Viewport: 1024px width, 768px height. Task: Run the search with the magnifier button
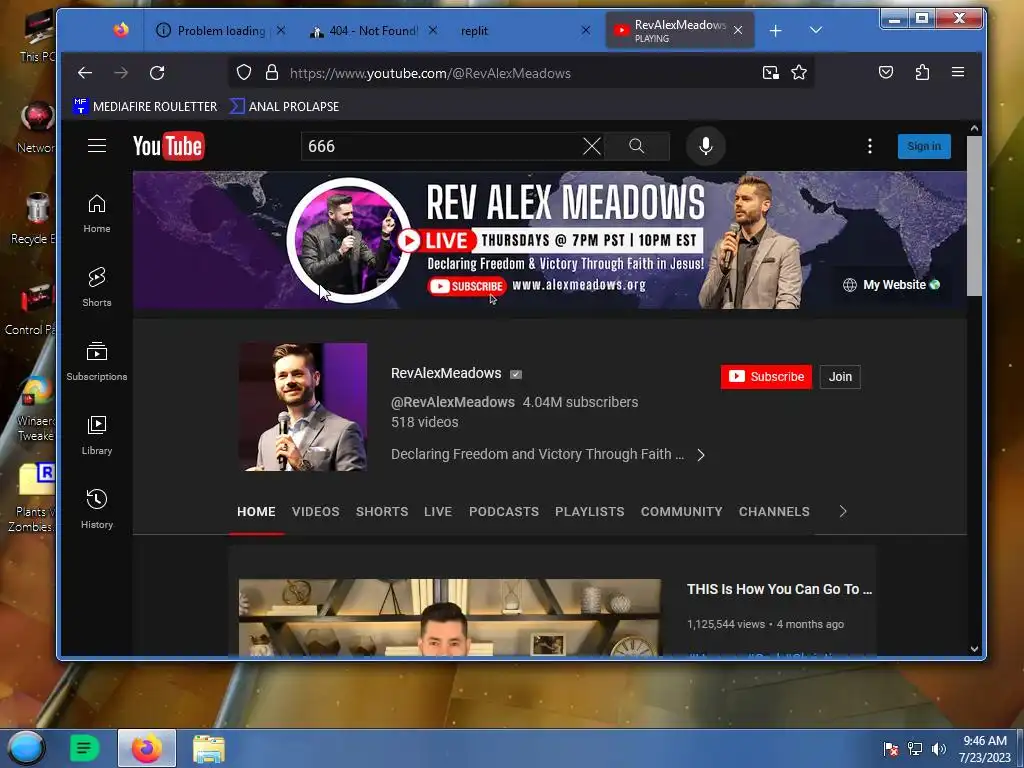tap(637, 146)
